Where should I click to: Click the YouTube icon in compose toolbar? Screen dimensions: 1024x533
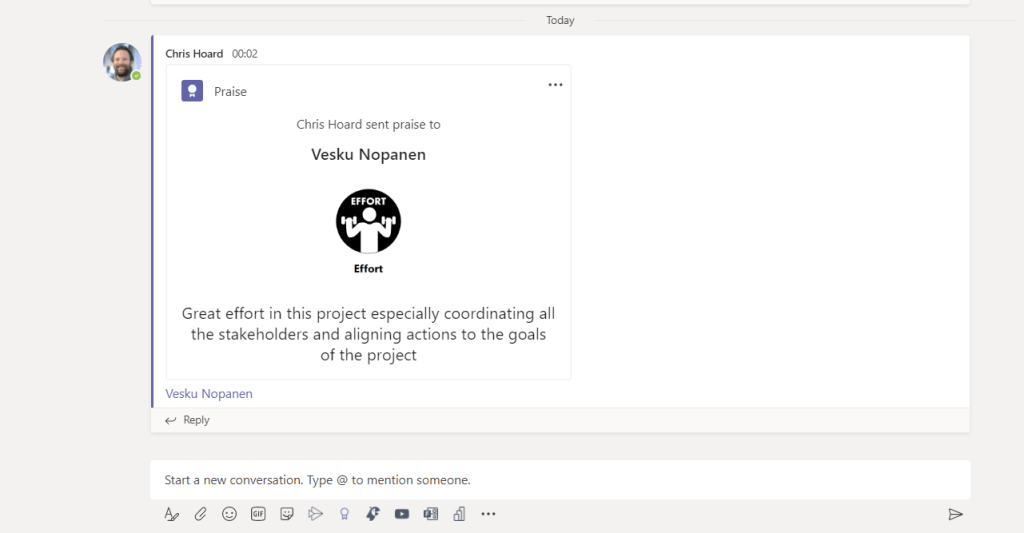pos(402,514)
